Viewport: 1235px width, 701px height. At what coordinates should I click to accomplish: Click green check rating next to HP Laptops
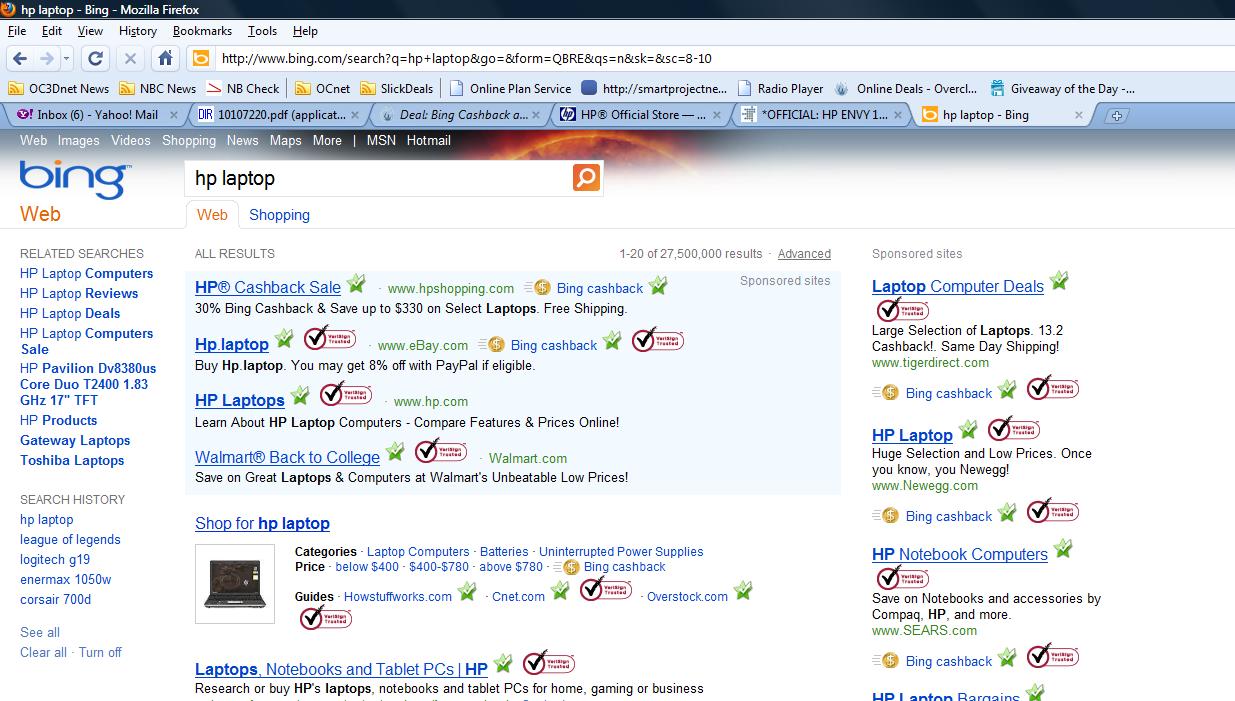pyautogui.click(x=300, y=396)
